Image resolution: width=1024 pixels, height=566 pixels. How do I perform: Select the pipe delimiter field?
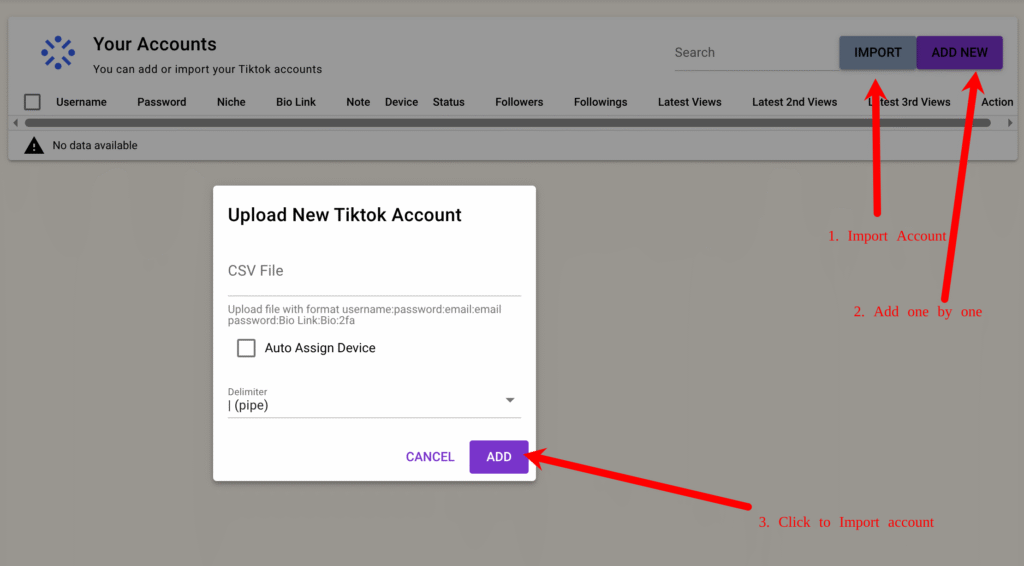pyautogui.click(x=360, y=405)
